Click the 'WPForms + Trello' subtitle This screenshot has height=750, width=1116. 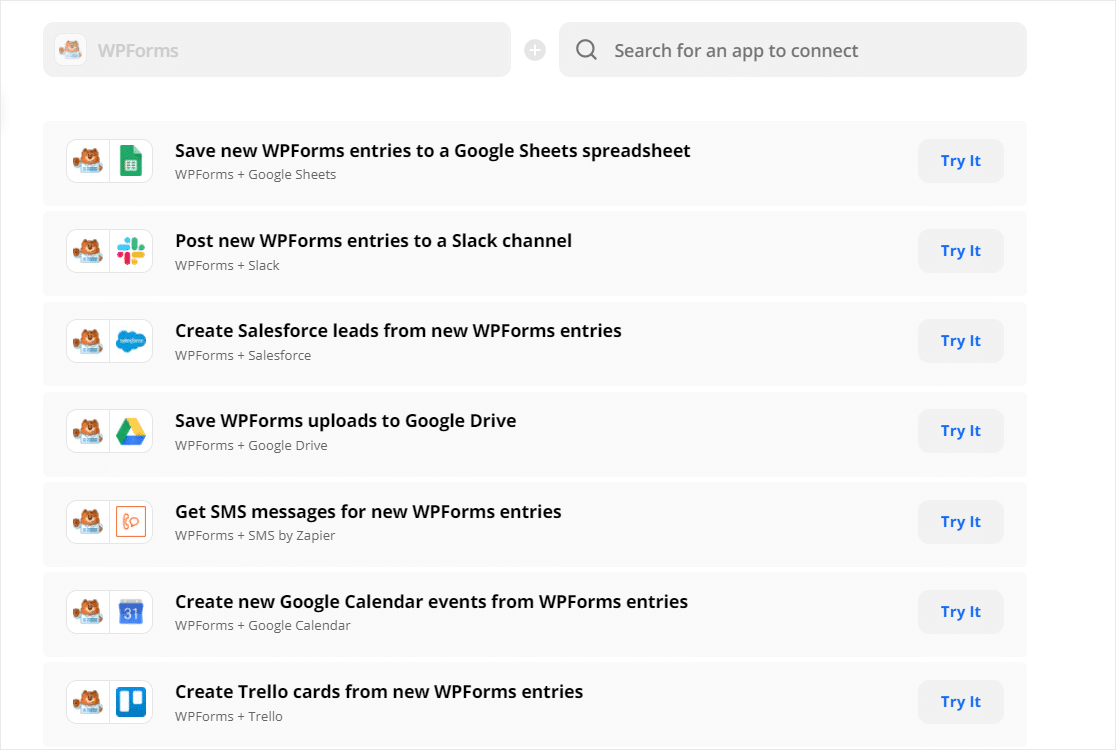coord(228,717)
